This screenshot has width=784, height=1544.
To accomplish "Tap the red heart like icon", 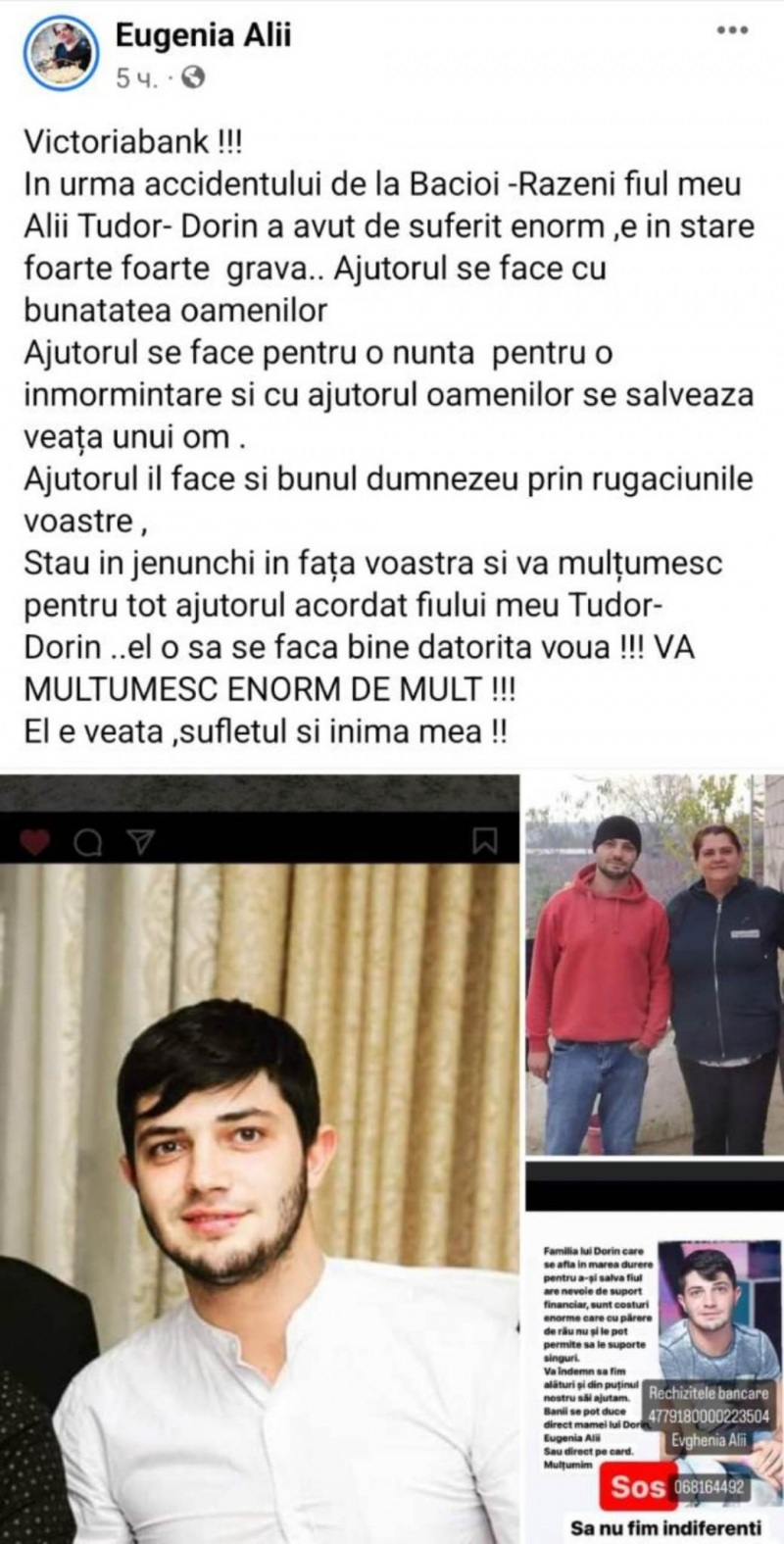I will point(35,841).
